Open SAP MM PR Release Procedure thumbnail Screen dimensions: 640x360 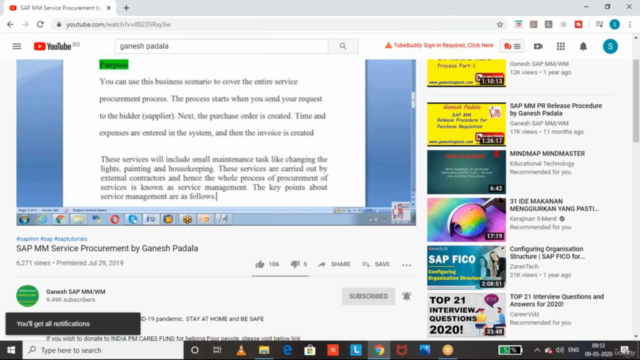coord(467,124)
